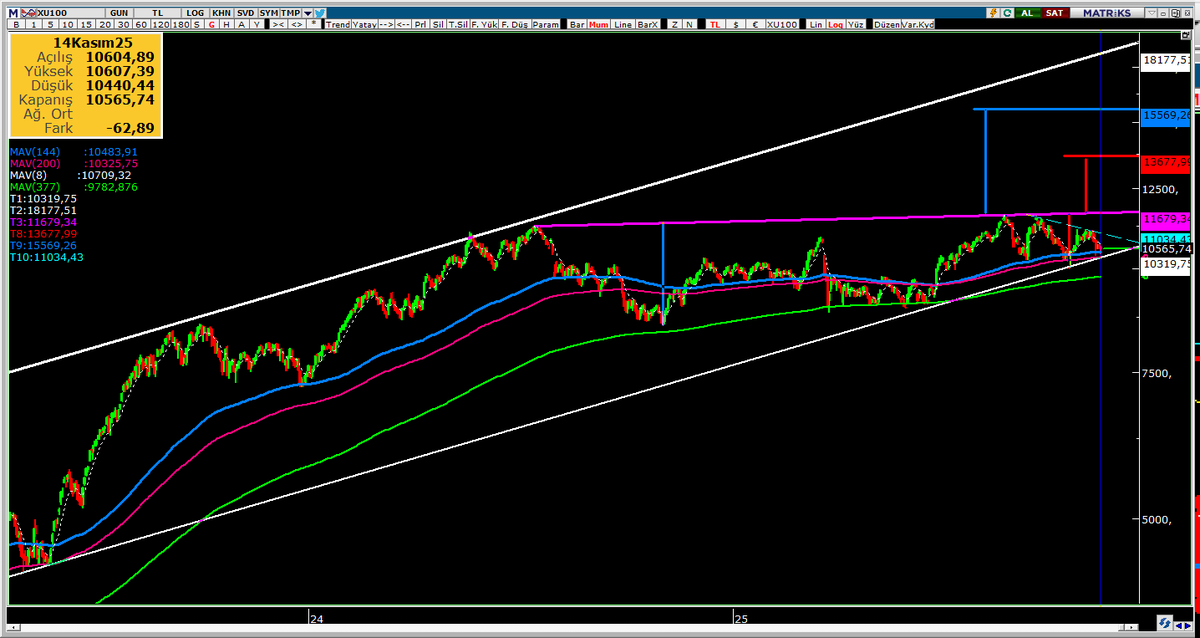Switch scale to percent 'Yüz'
The height and width of the screenshot is (638, 1200).
point(857,24)
